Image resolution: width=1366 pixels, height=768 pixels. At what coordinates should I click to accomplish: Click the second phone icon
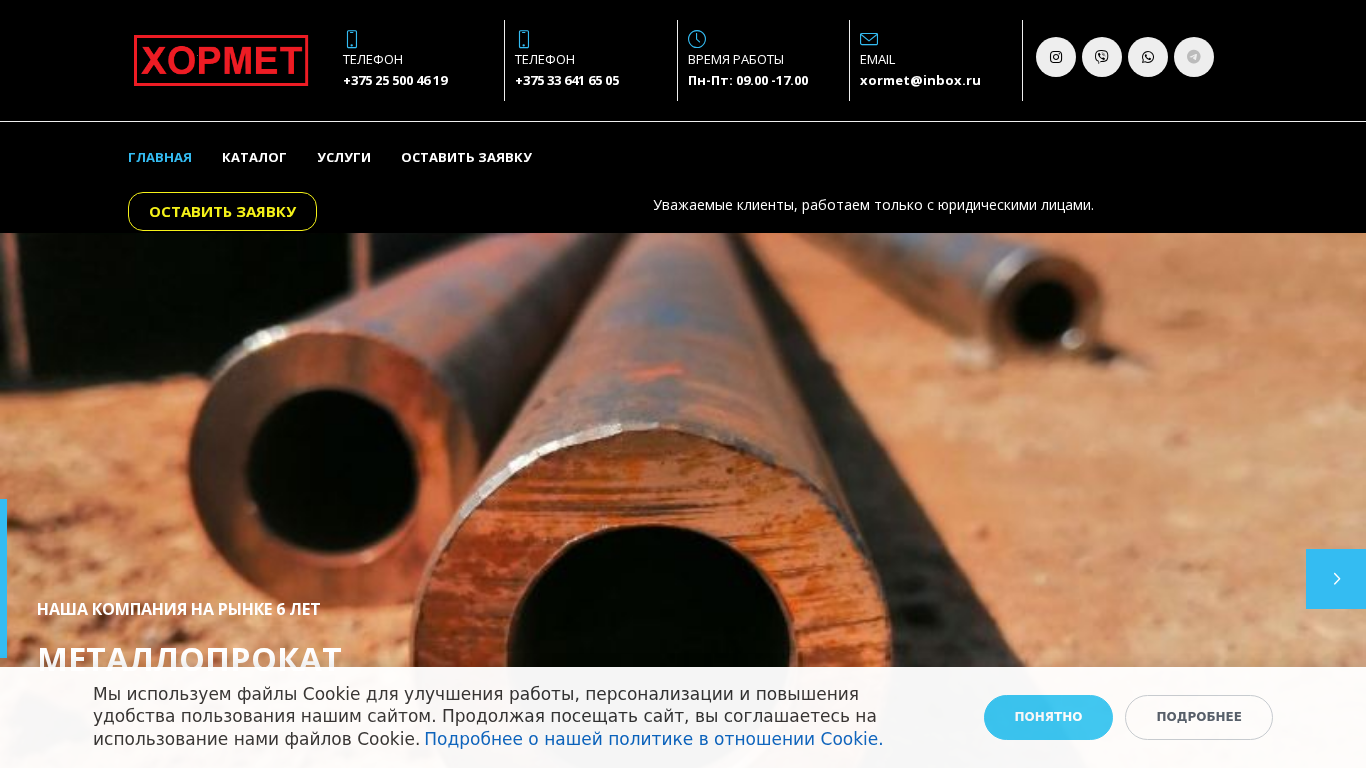click(x=524, y=39)
